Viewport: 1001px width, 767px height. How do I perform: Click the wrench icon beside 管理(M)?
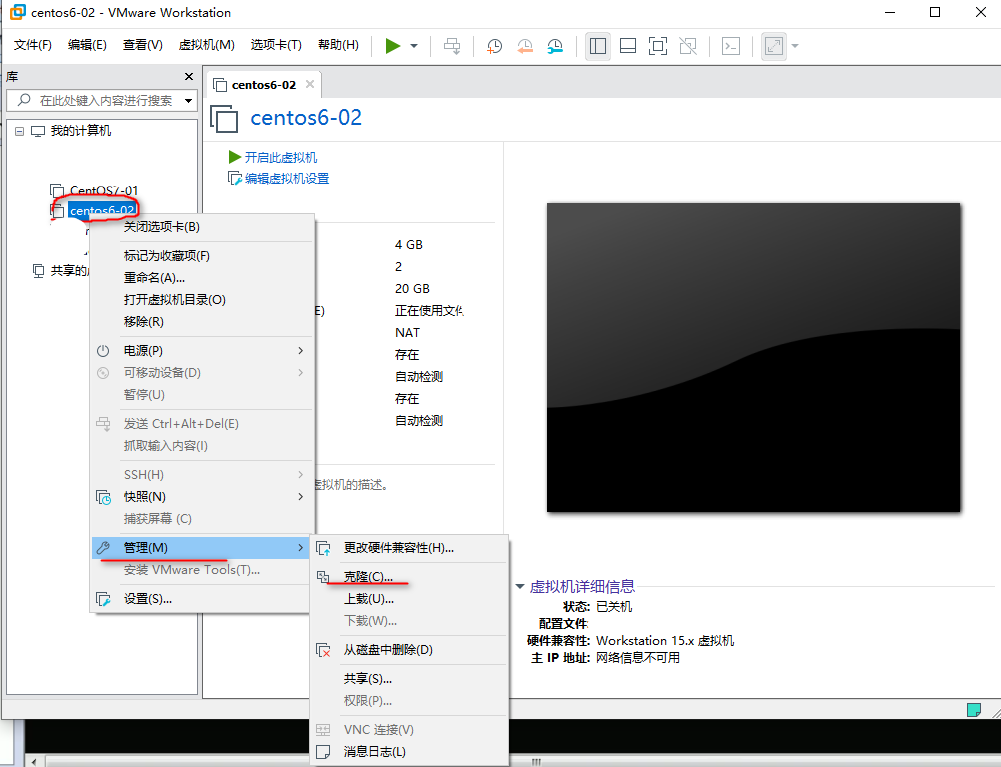103,547
